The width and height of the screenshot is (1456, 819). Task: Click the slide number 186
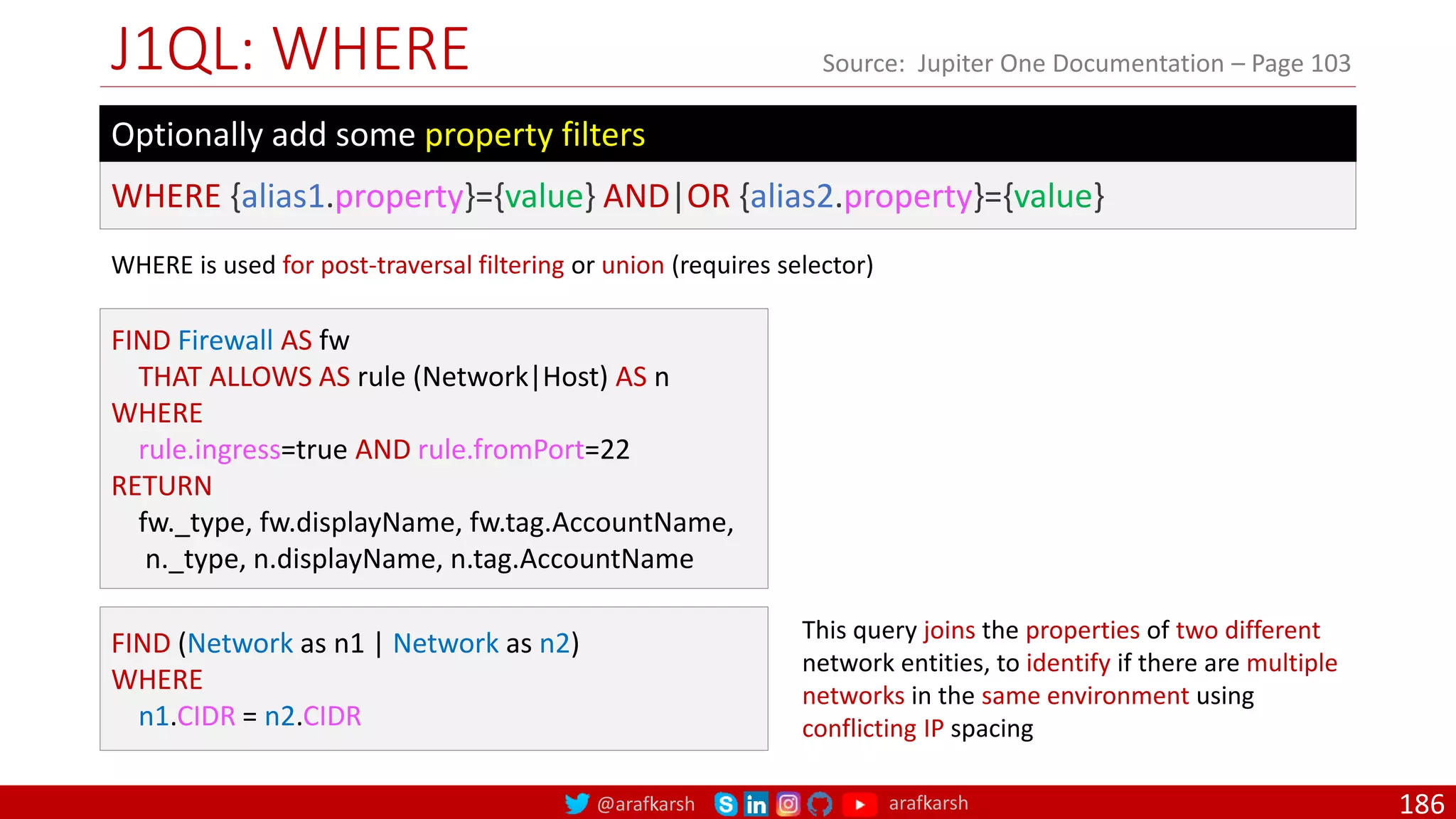[x=1421, y=804]
